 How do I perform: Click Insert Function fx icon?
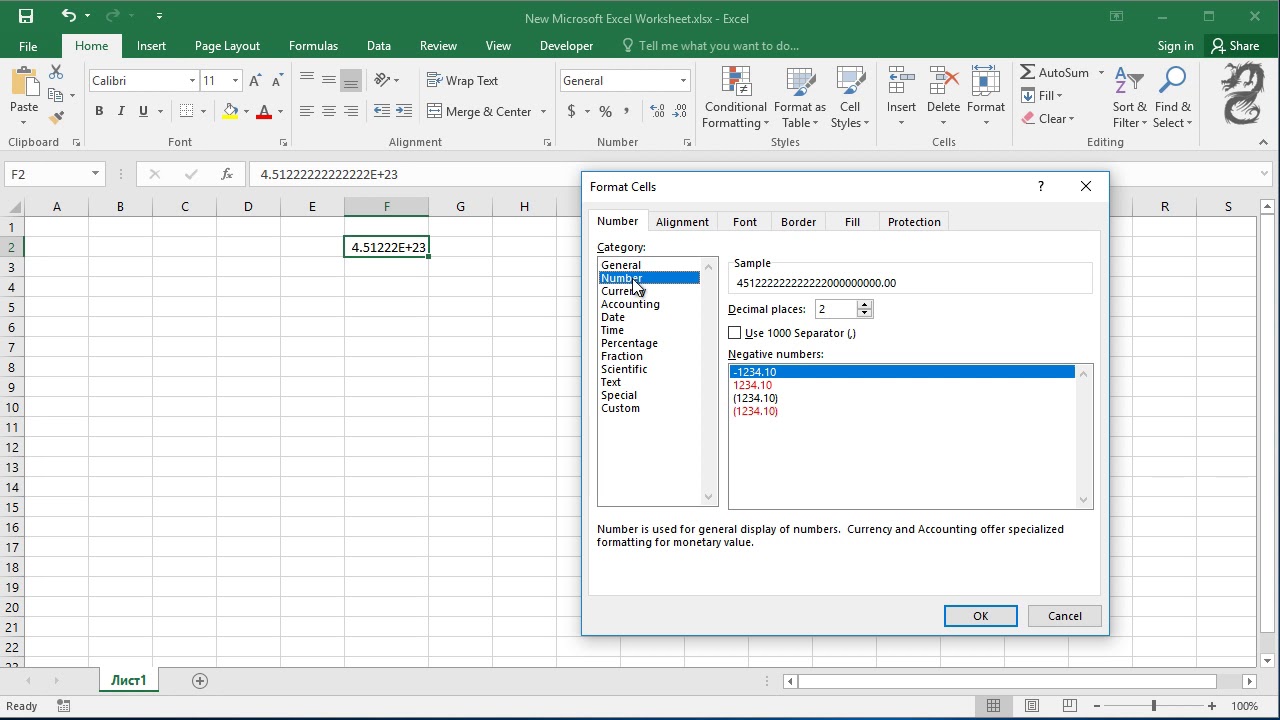pos(227,174)
